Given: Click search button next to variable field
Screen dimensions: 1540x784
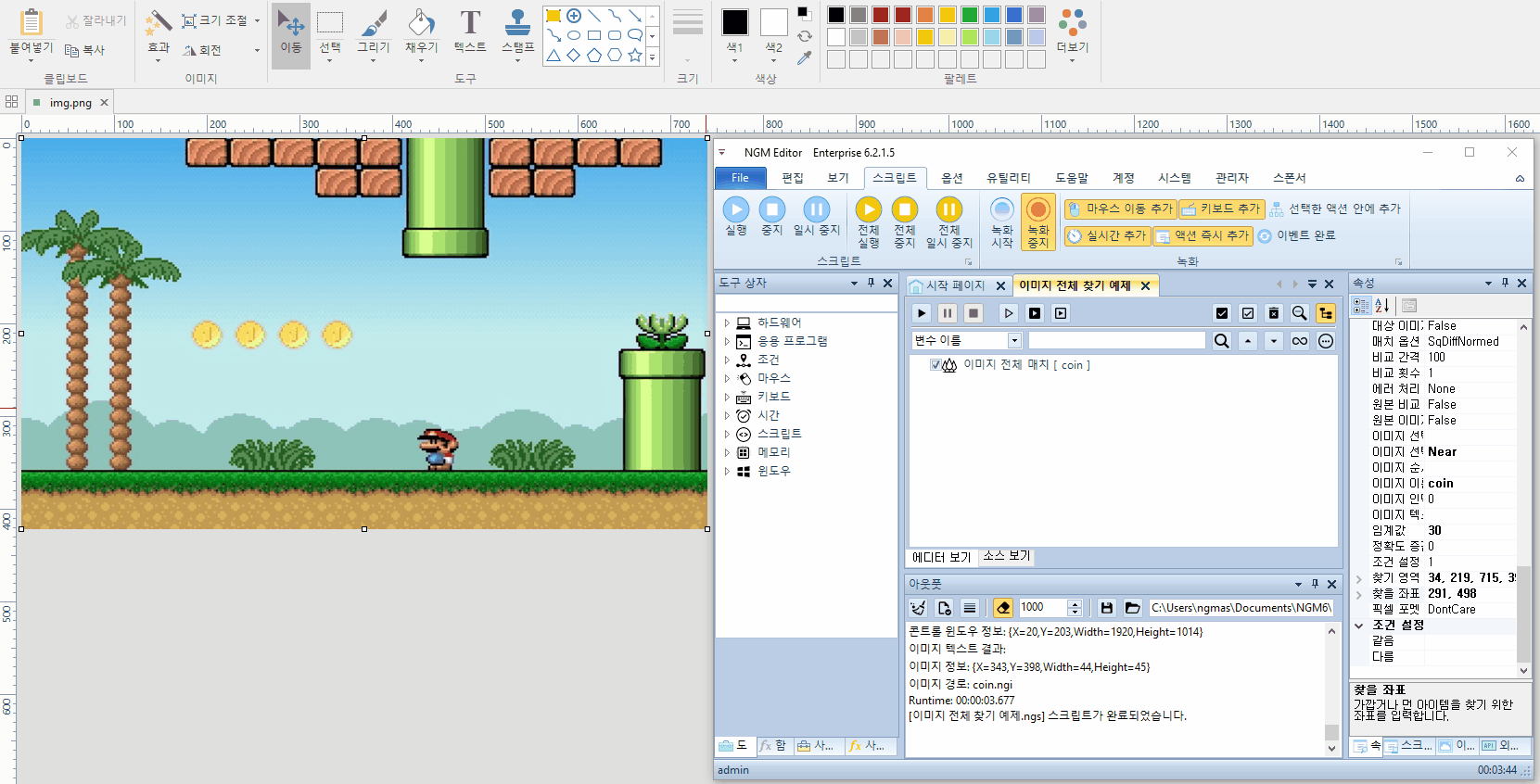Looking at the screenshot, I should 1222,341.
